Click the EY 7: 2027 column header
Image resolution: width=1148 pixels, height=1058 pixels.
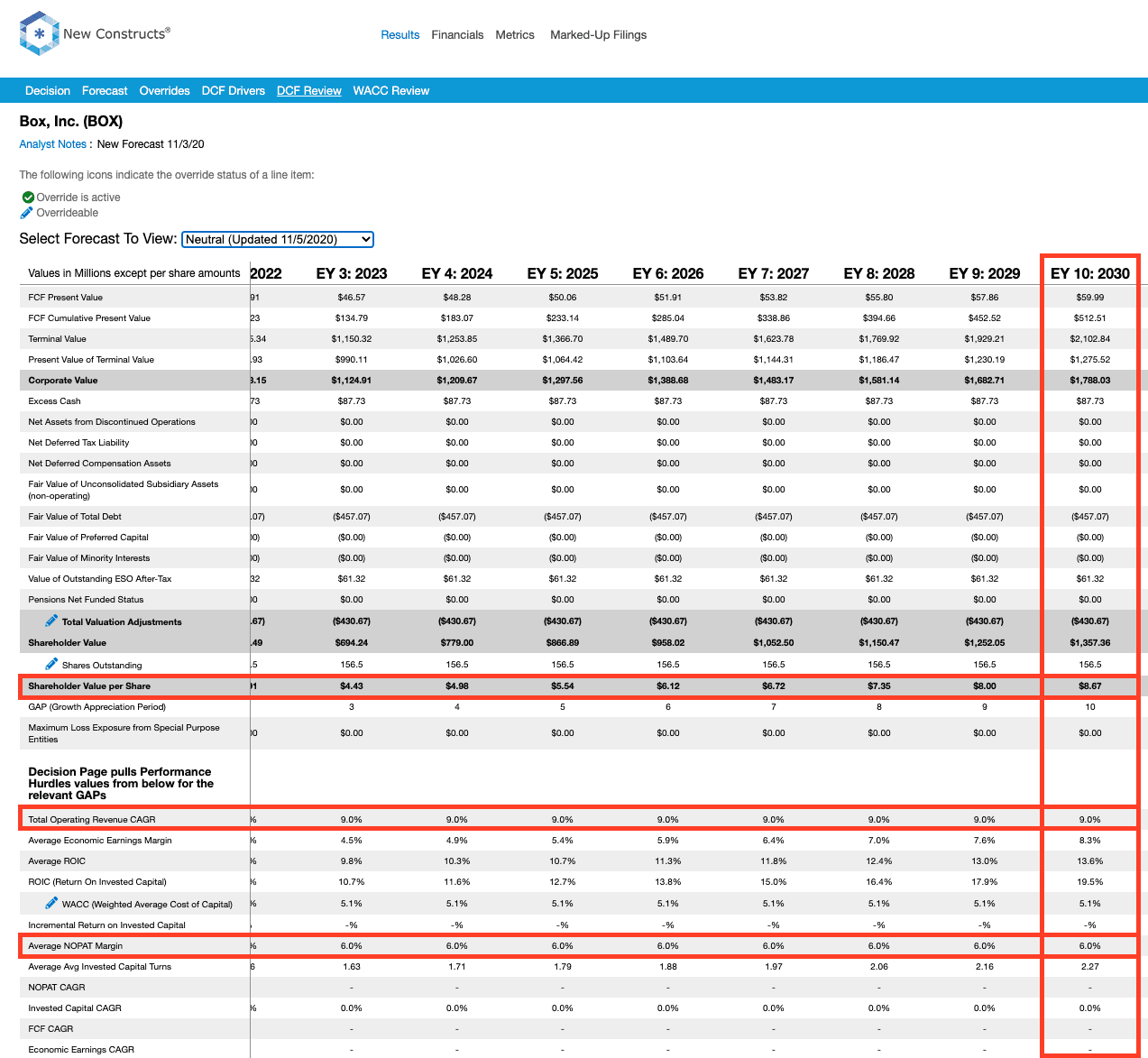point(774,273)
